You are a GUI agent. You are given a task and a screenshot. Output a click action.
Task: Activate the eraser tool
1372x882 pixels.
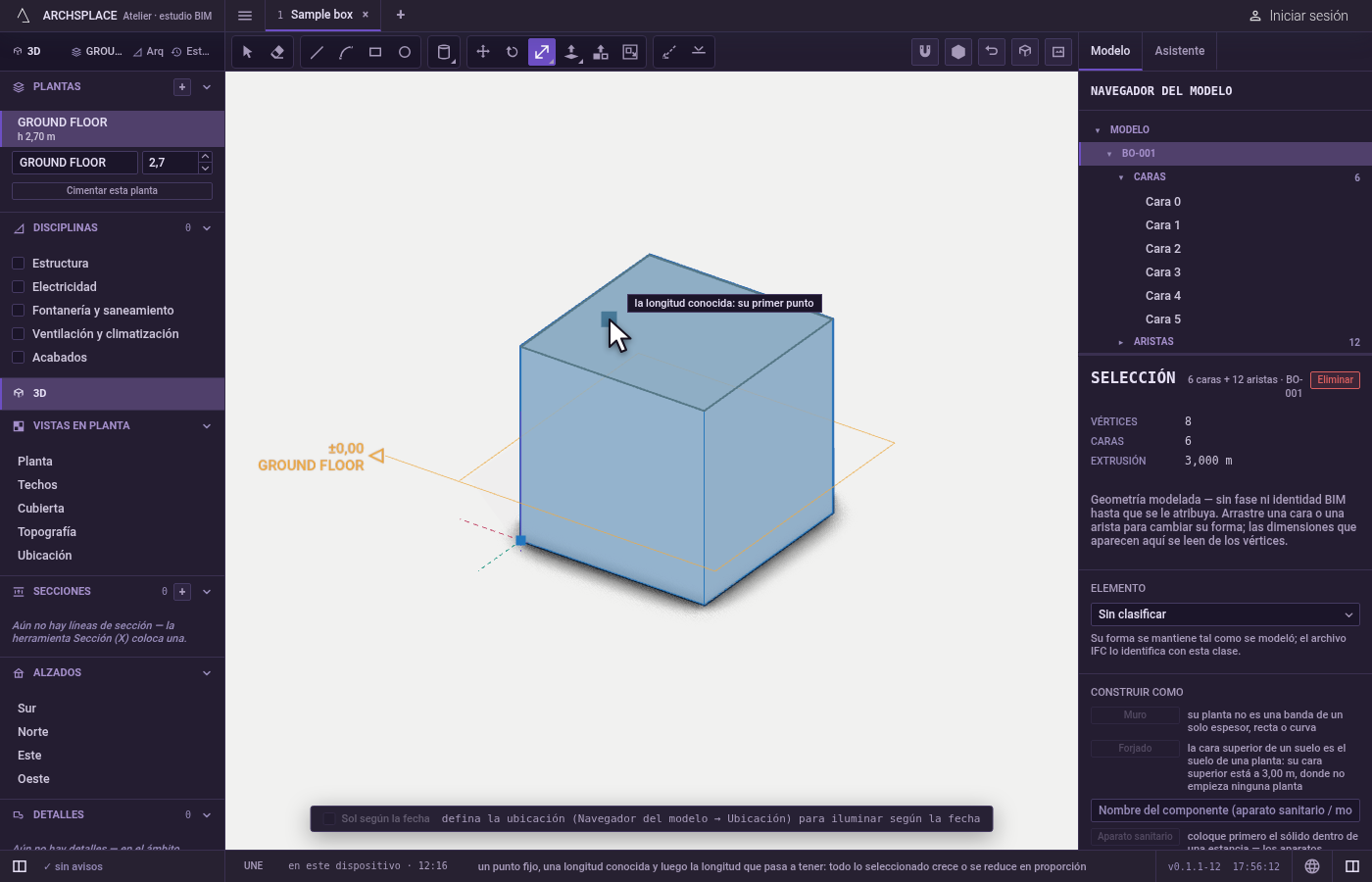click(x=277, y=52)
